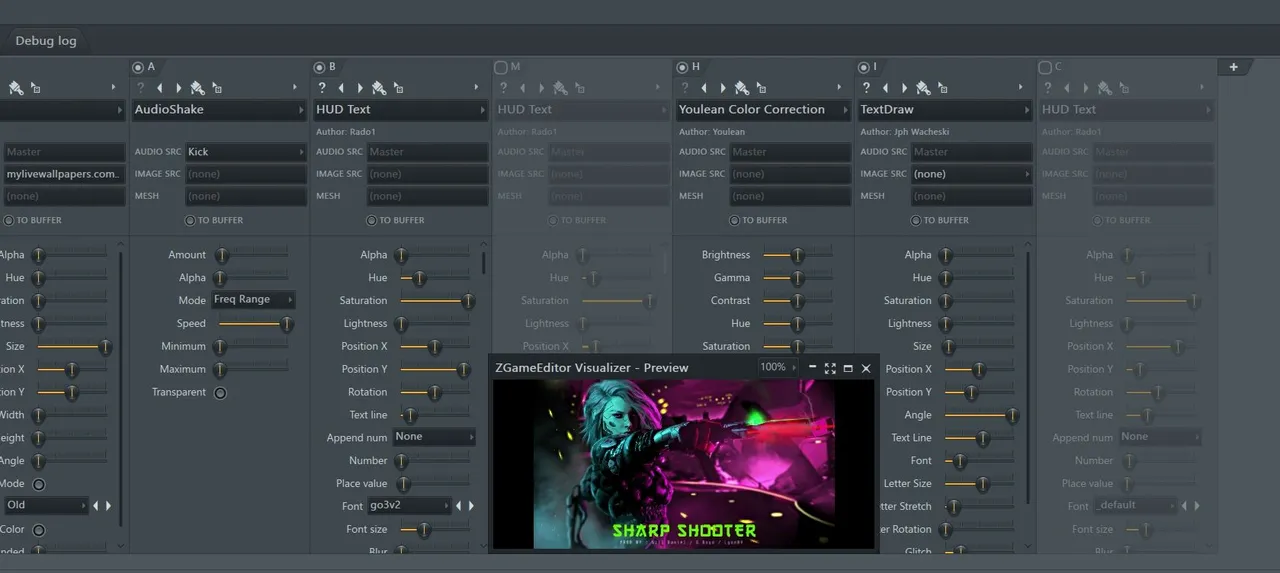Disable layer B with its toggle
The image size is (1280, 573).
[319, 67]
